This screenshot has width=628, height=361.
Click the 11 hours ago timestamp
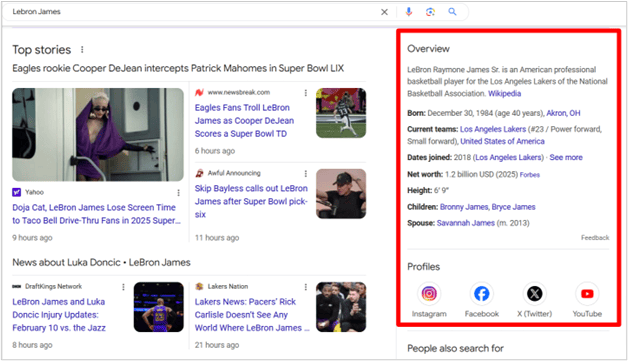[x=217, y=238]
